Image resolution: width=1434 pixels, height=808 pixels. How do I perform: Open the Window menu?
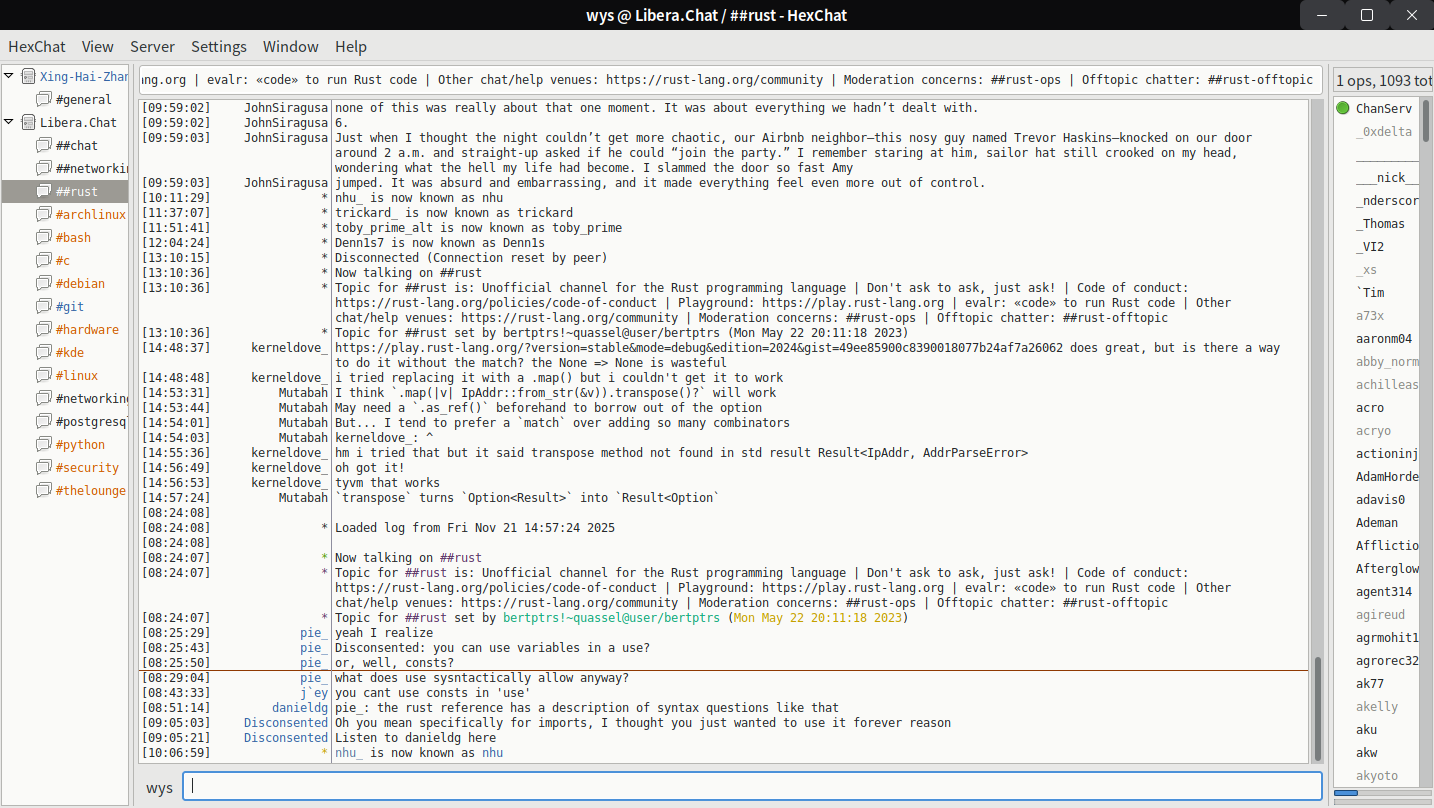pyautogui.click(x=291, y=46)
